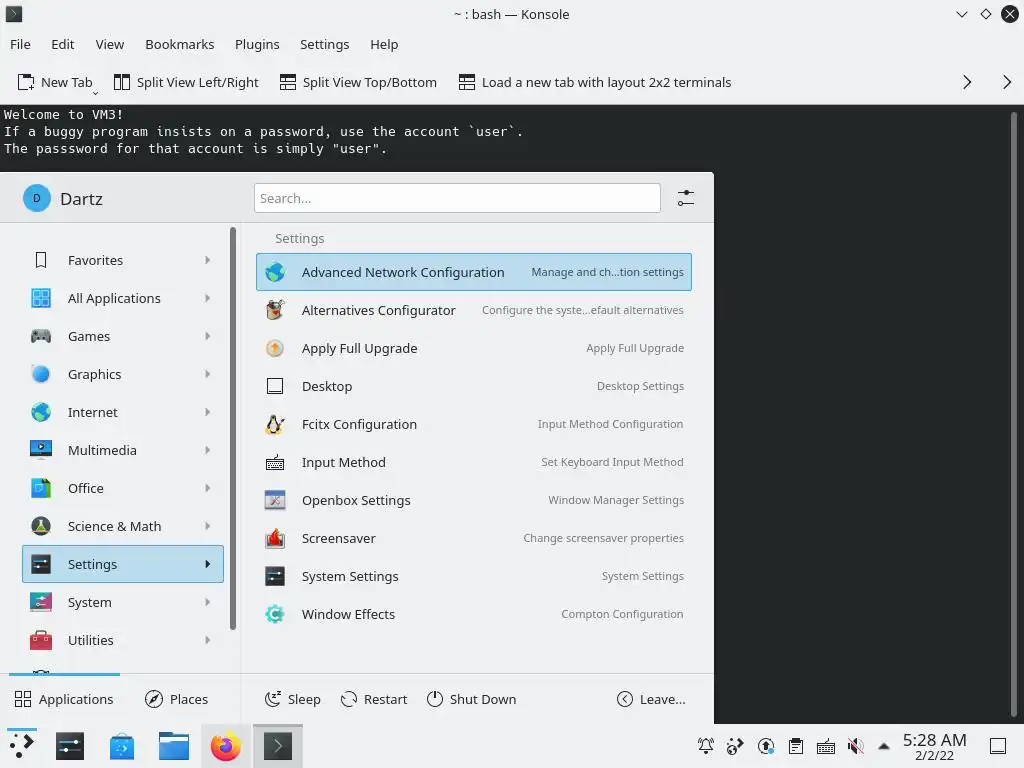Click Split View Top/Bottom
Screen dimensions: 1024x768
coord(359,82)
